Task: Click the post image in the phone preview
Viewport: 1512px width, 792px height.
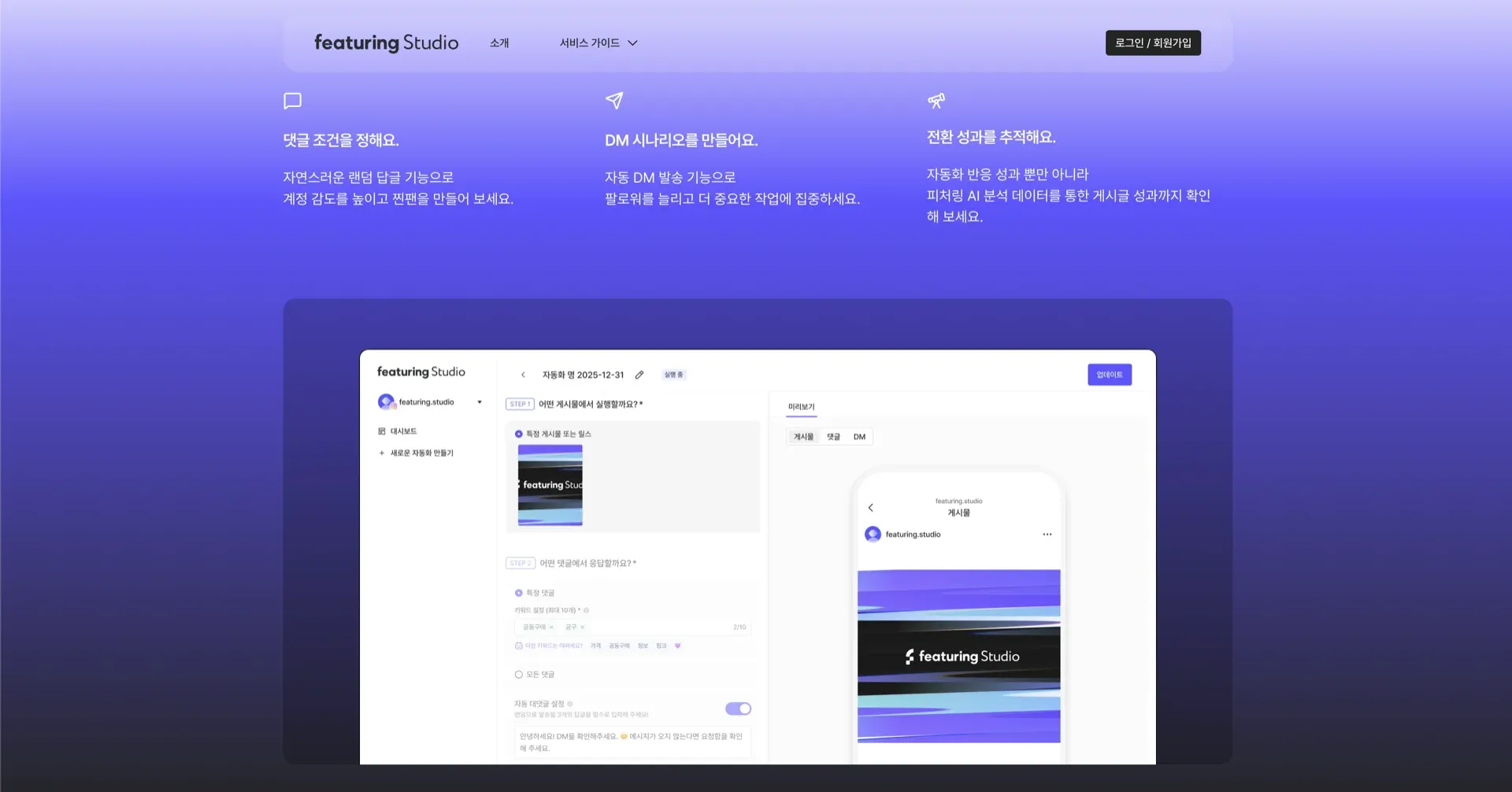Action: point(958,656)
